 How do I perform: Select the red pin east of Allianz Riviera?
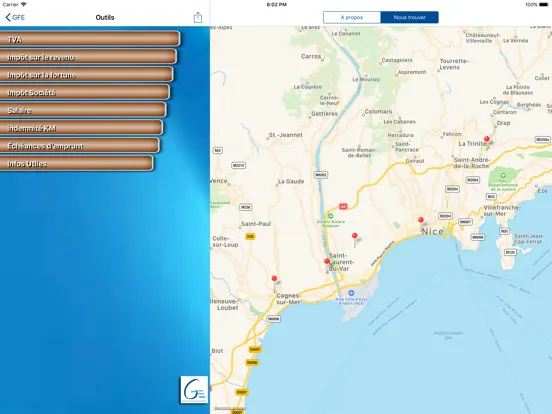coord(355,236)
